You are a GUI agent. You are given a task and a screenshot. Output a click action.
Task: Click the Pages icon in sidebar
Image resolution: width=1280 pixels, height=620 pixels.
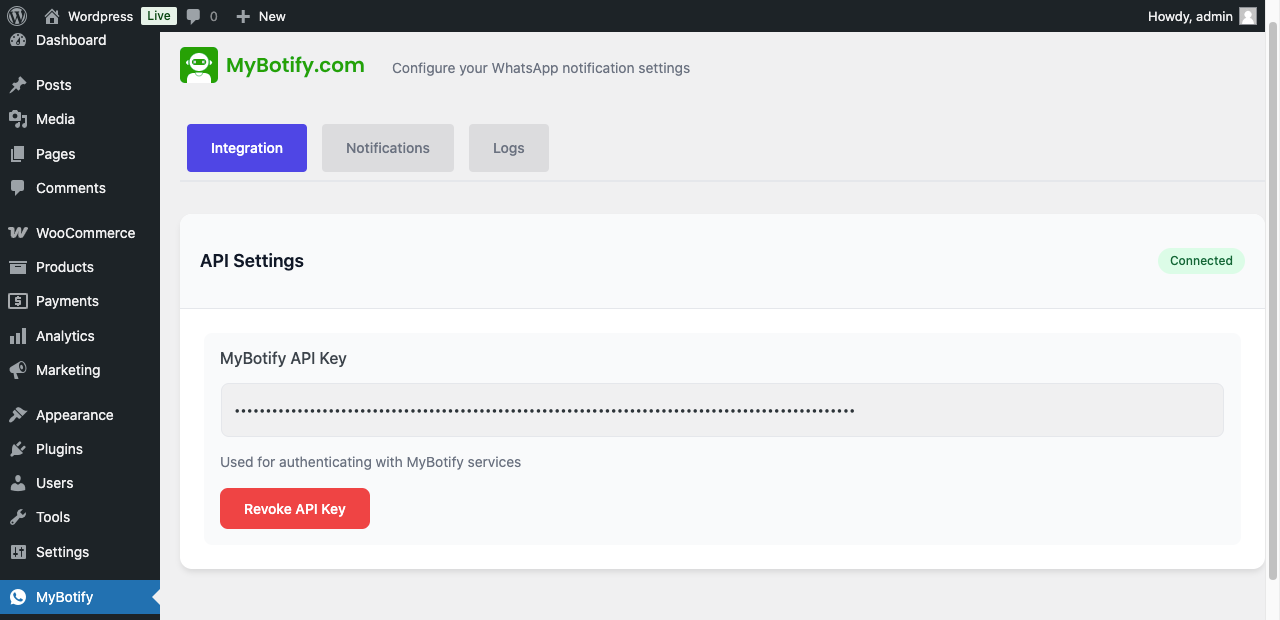[18, 154]
